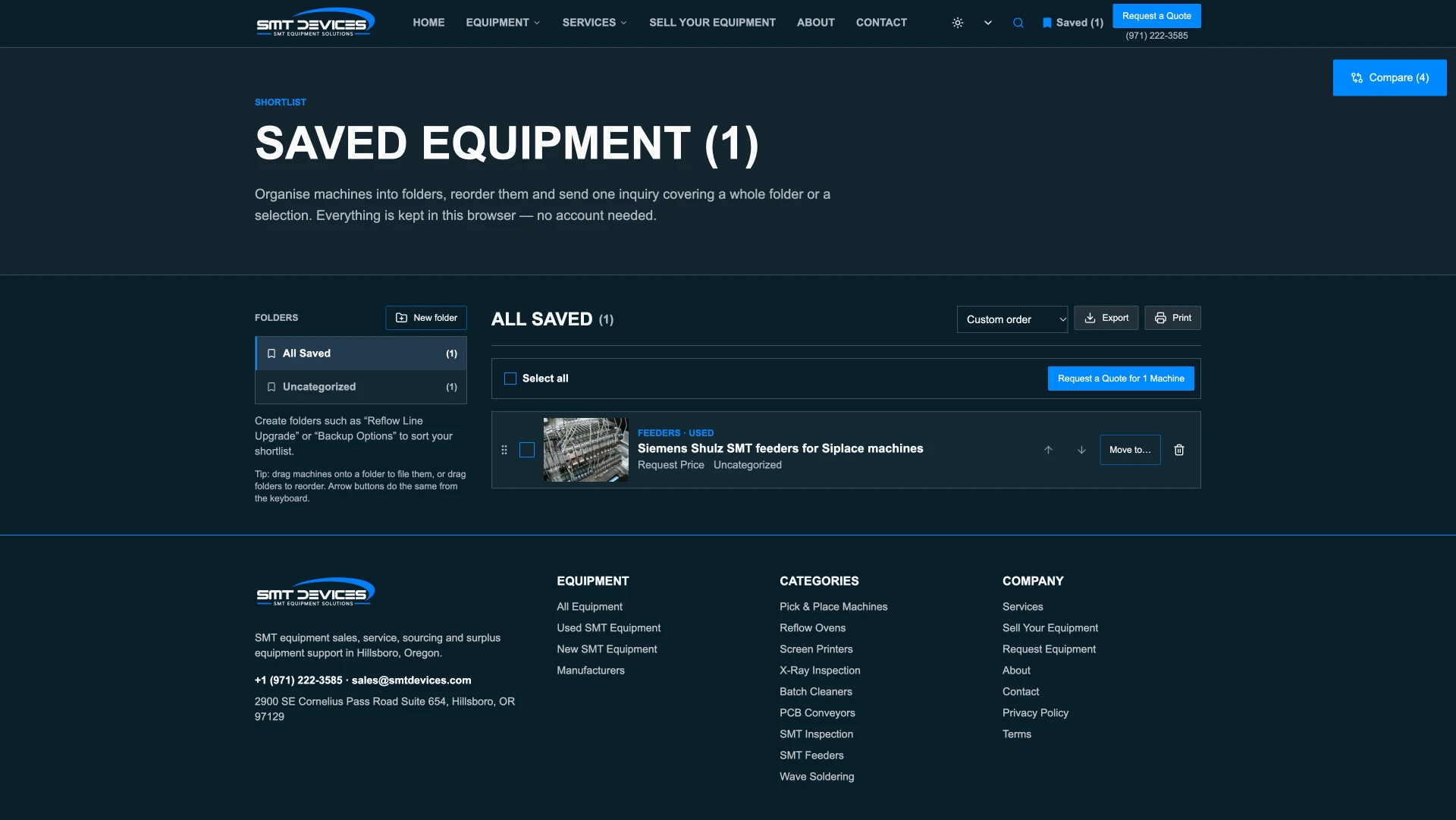Viewport: 1456px width, 820px height.
Task: Open Privacy Policy footer link
Action: 1035,713
